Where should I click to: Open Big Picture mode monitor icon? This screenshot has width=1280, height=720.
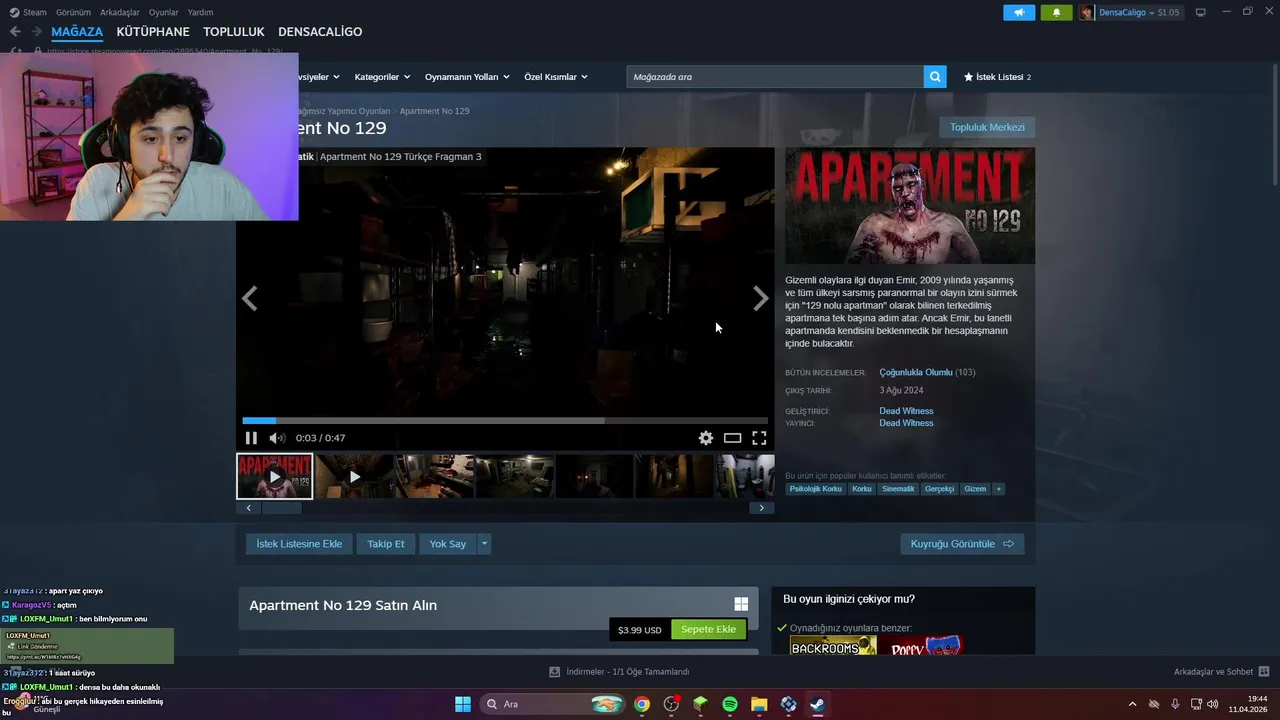1200,12
